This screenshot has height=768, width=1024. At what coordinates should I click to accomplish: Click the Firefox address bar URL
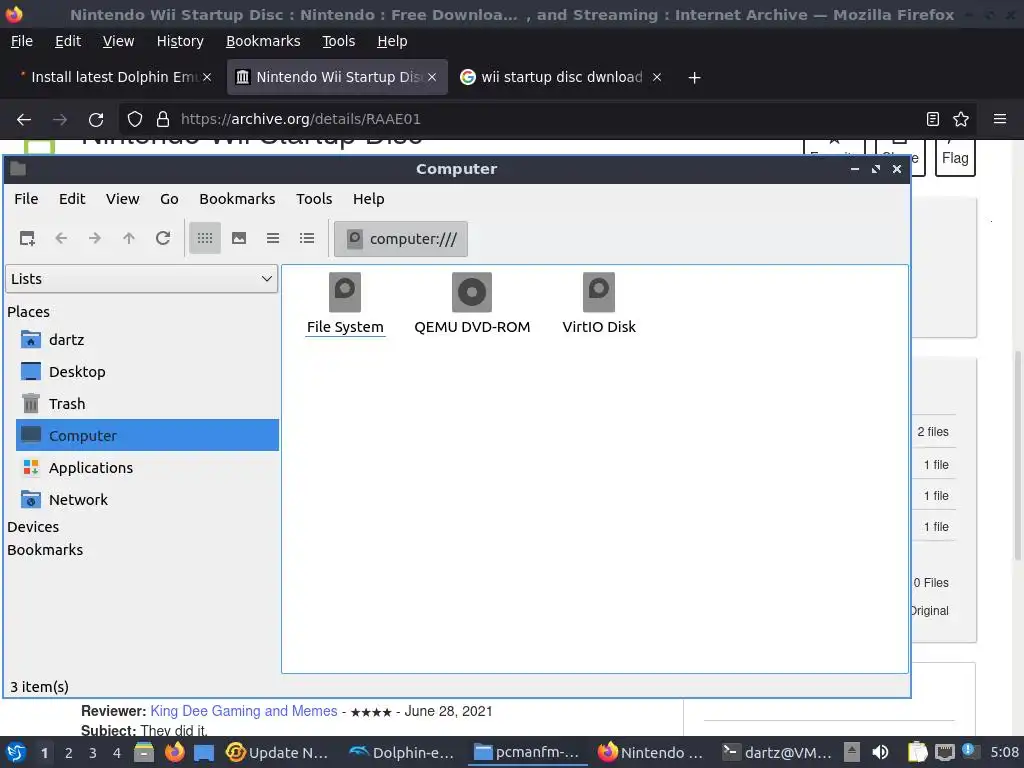[x=300, y=119]
